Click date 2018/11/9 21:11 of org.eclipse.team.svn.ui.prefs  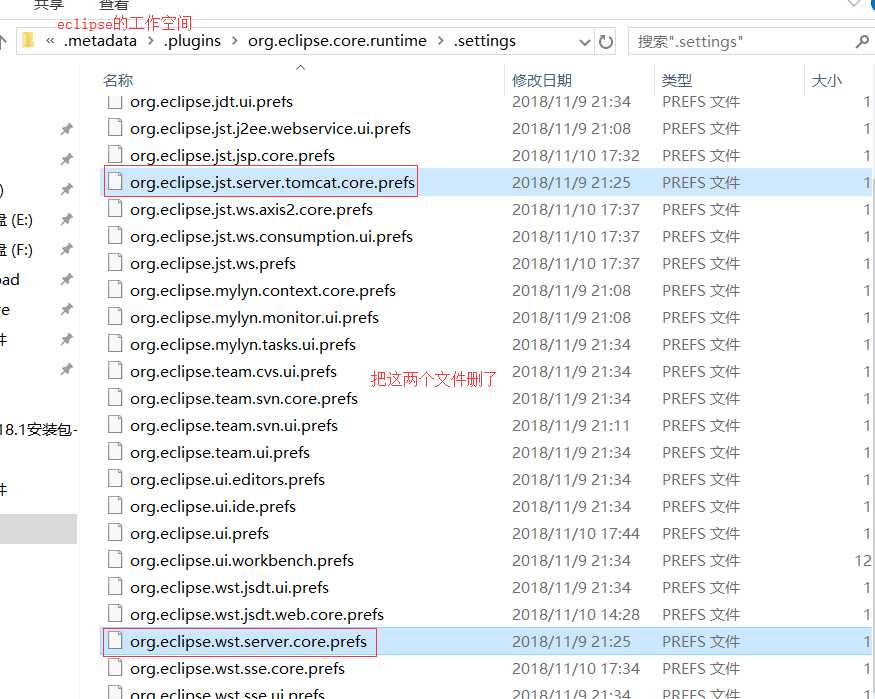pos(571,426)
